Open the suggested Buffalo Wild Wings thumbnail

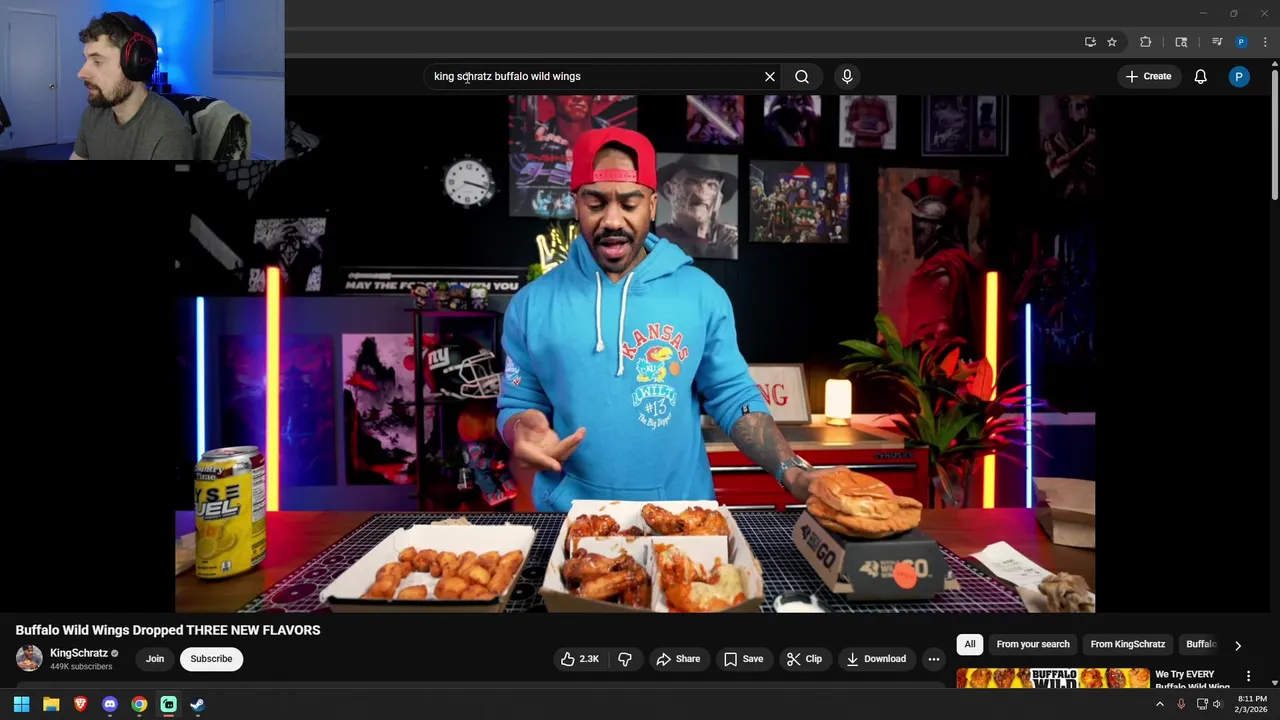pyautogui.click(x=1053, y=677)
